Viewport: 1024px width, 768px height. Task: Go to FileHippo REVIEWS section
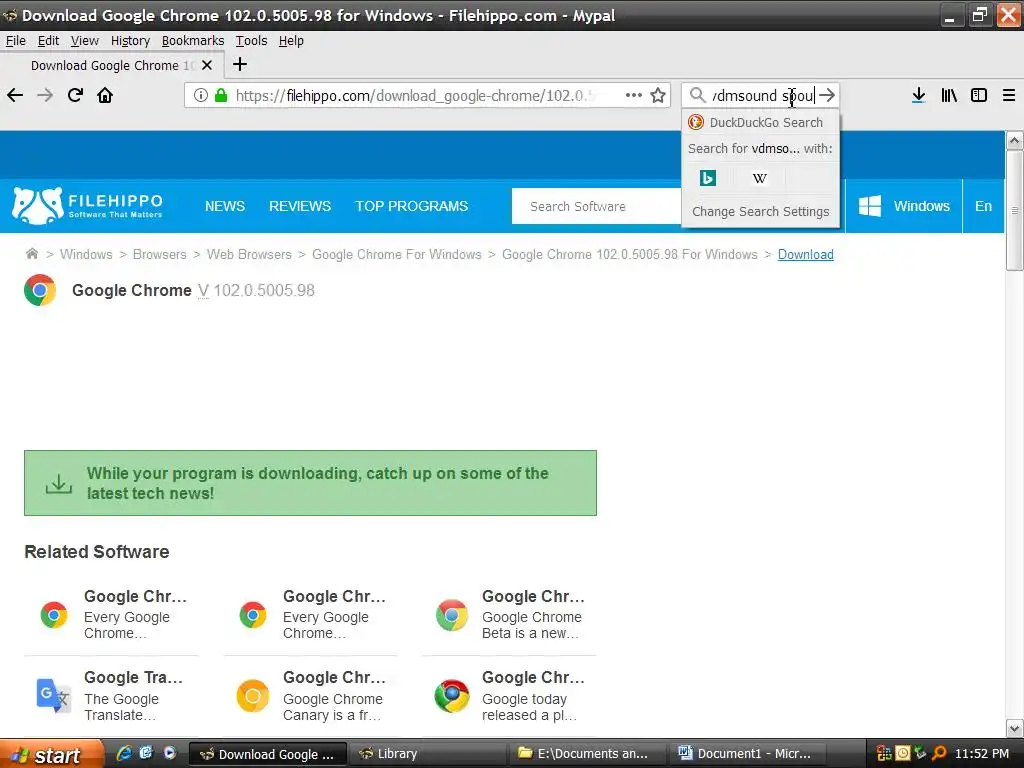click(300, 206)
